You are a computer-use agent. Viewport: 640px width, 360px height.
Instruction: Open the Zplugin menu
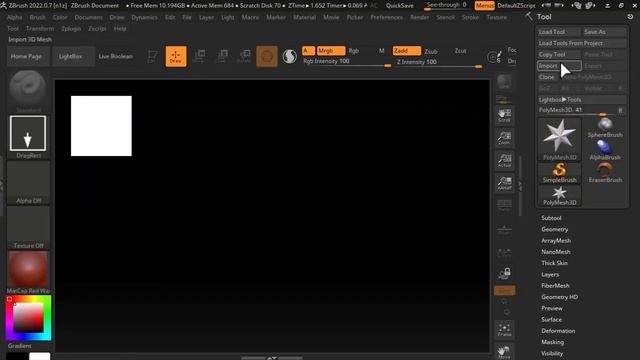71,29
